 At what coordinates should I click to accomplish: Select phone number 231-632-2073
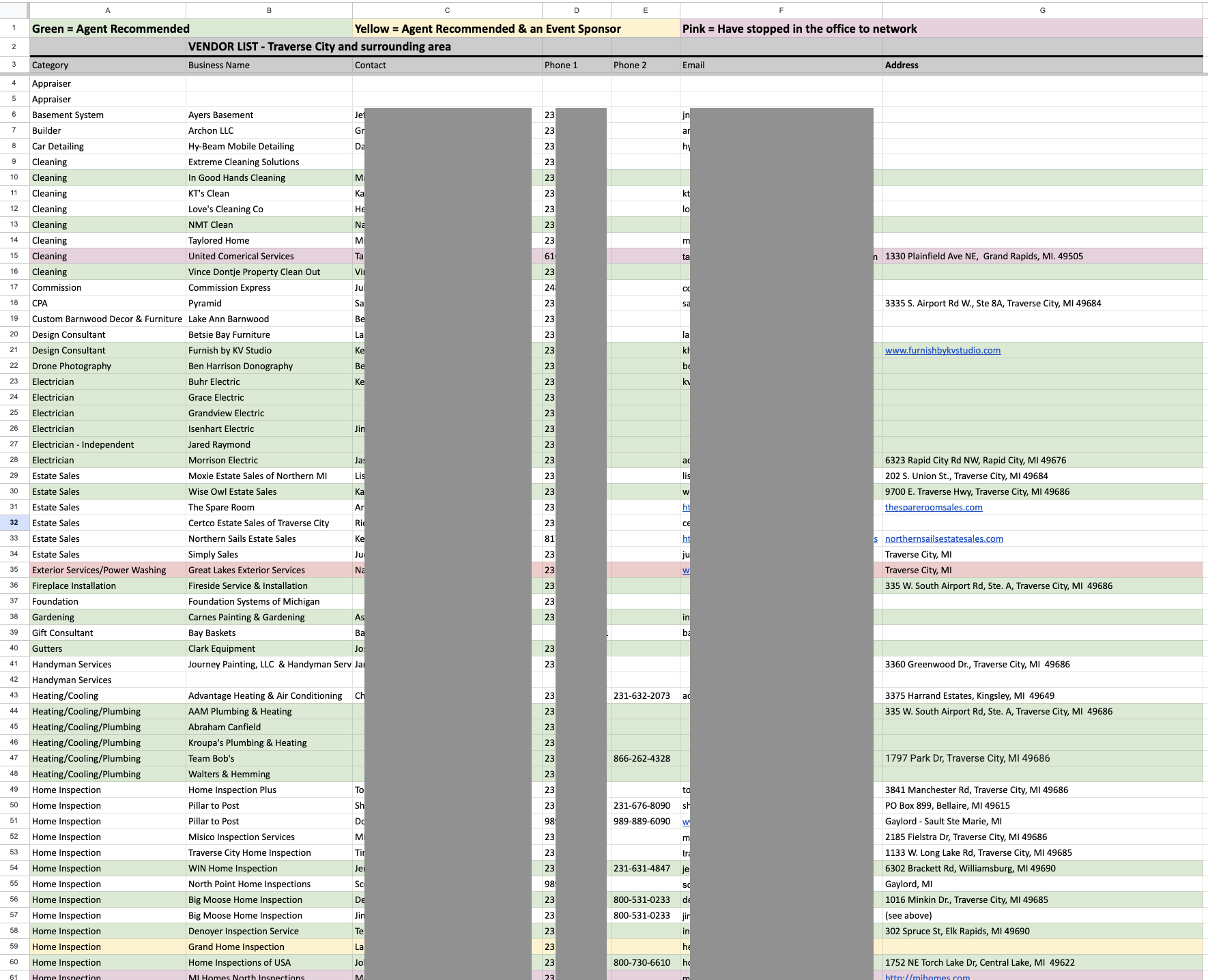coord(646,695)
